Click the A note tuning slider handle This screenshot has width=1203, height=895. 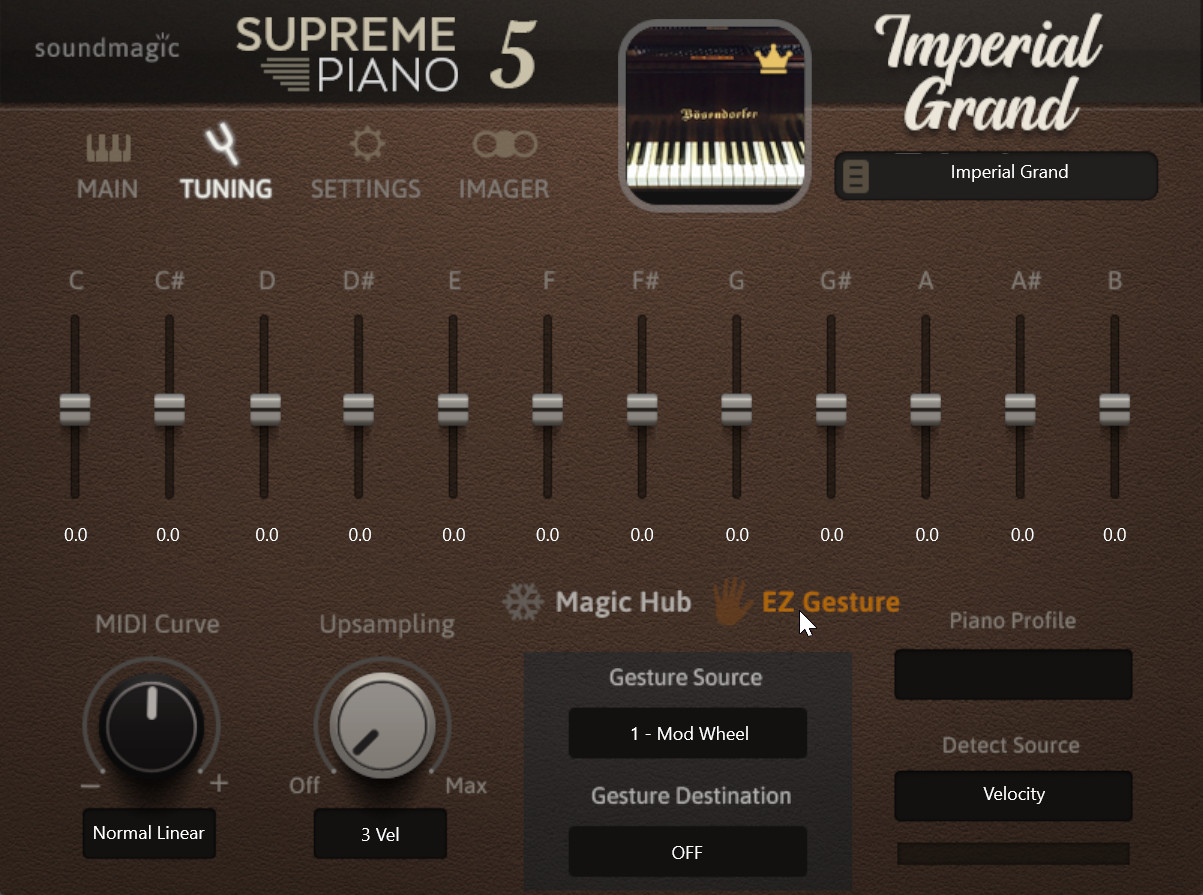point(925,409)
